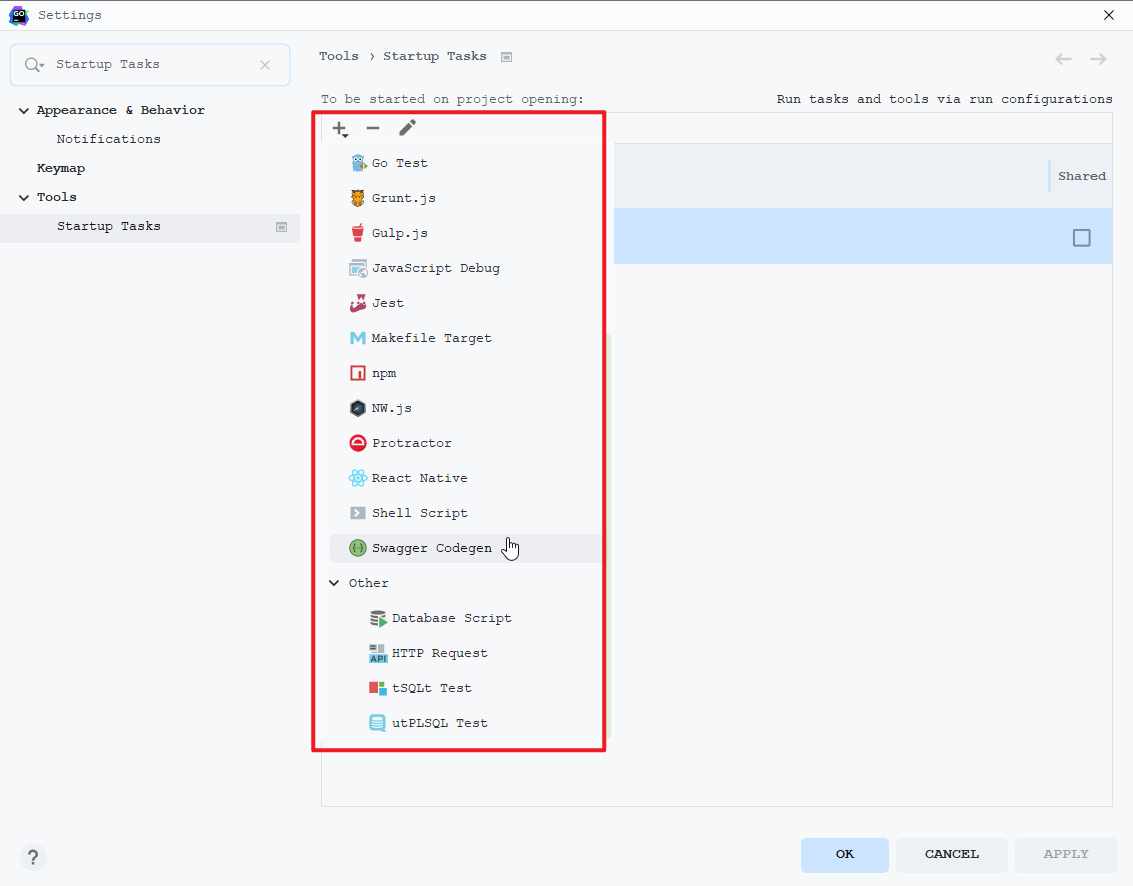Click the Add (plus) toolbar icon
The height and width of the screenshot is (886, 1133).
(340, 129)
